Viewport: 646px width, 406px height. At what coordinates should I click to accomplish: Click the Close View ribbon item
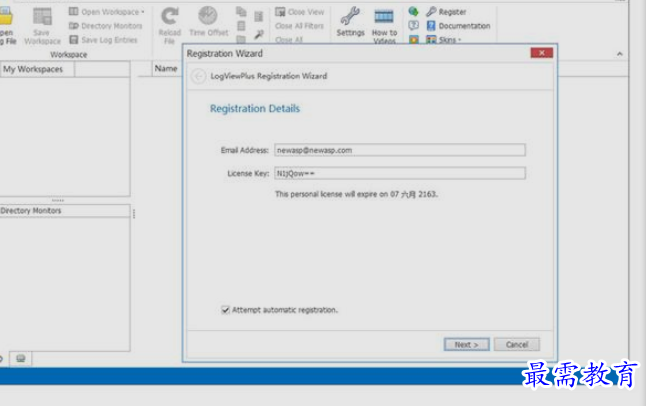(300, 12)
